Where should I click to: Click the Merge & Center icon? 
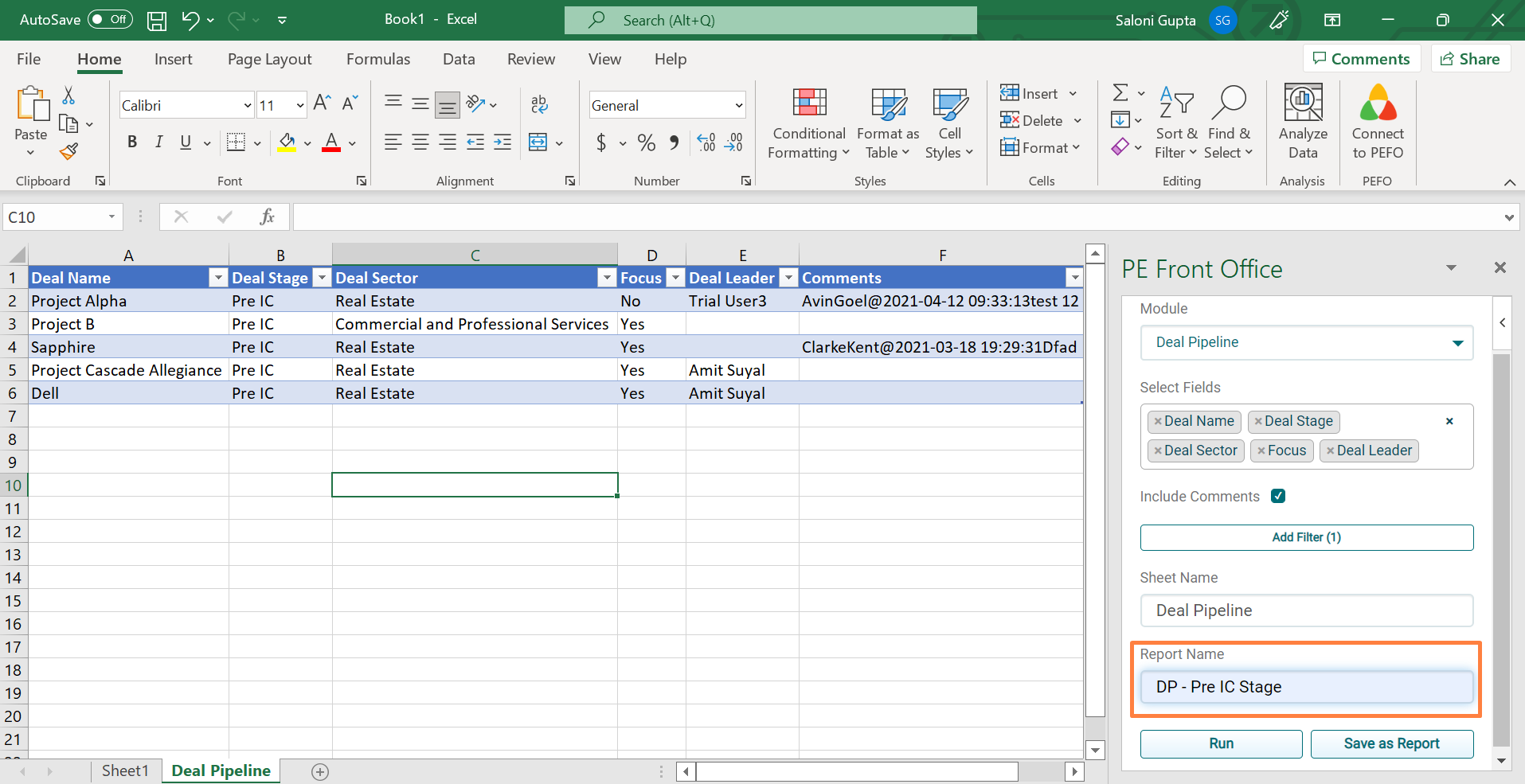tap(538, 142)
